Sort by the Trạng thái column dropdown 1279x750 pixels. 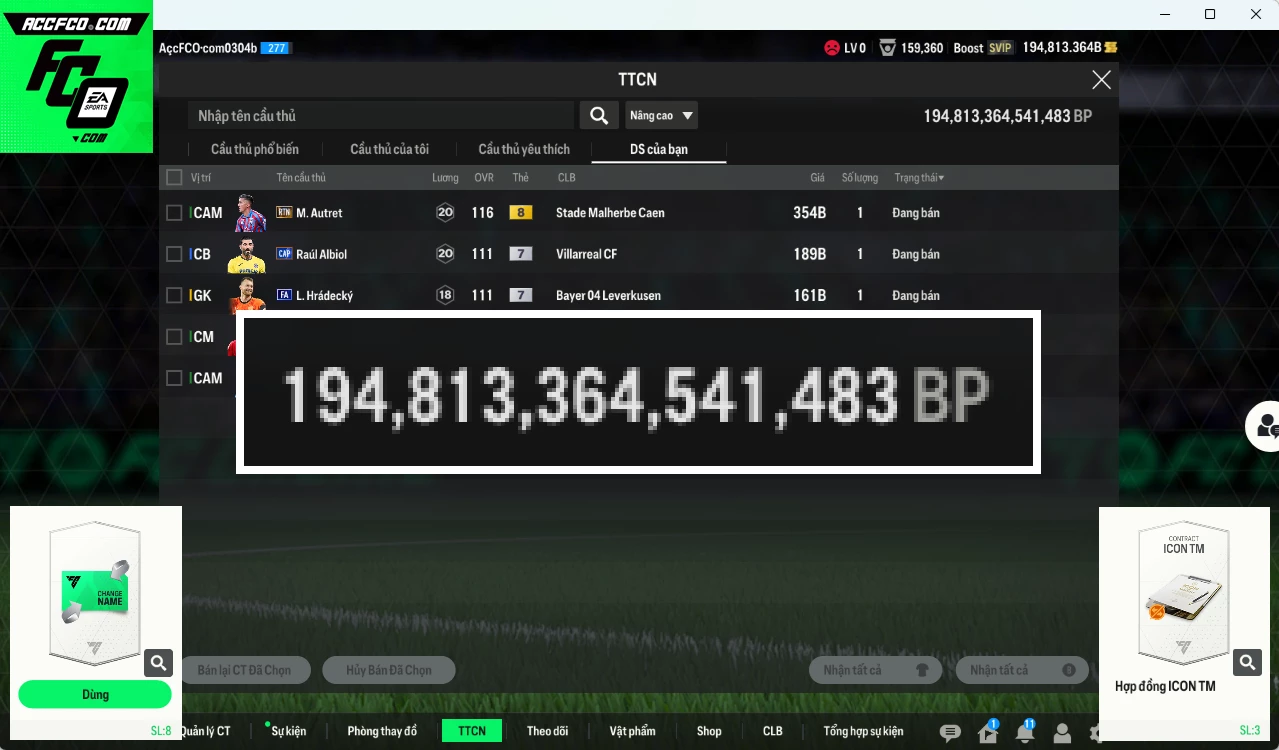coord(919,178)
